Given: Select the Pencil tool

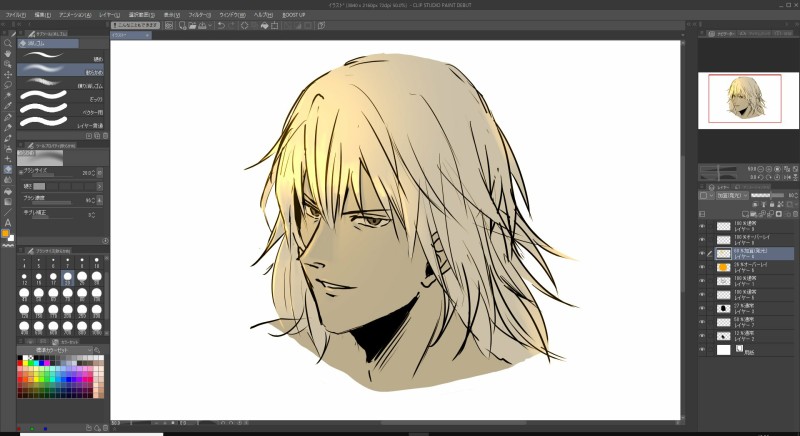Looking at the screenshot, I should coord(8,127).
